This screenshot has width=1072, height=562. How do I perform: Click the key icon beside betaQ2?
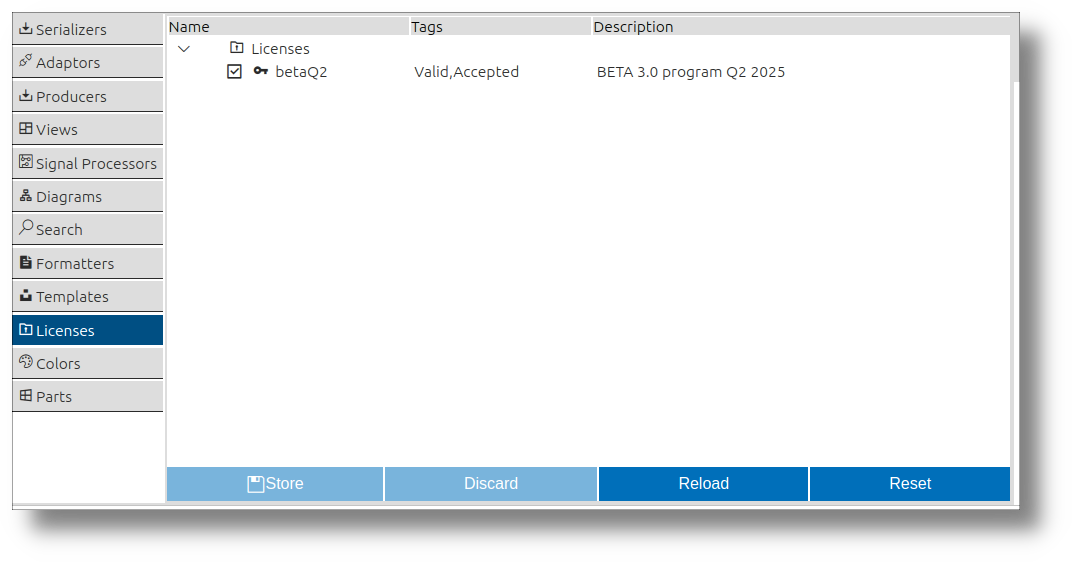[260, 70]
